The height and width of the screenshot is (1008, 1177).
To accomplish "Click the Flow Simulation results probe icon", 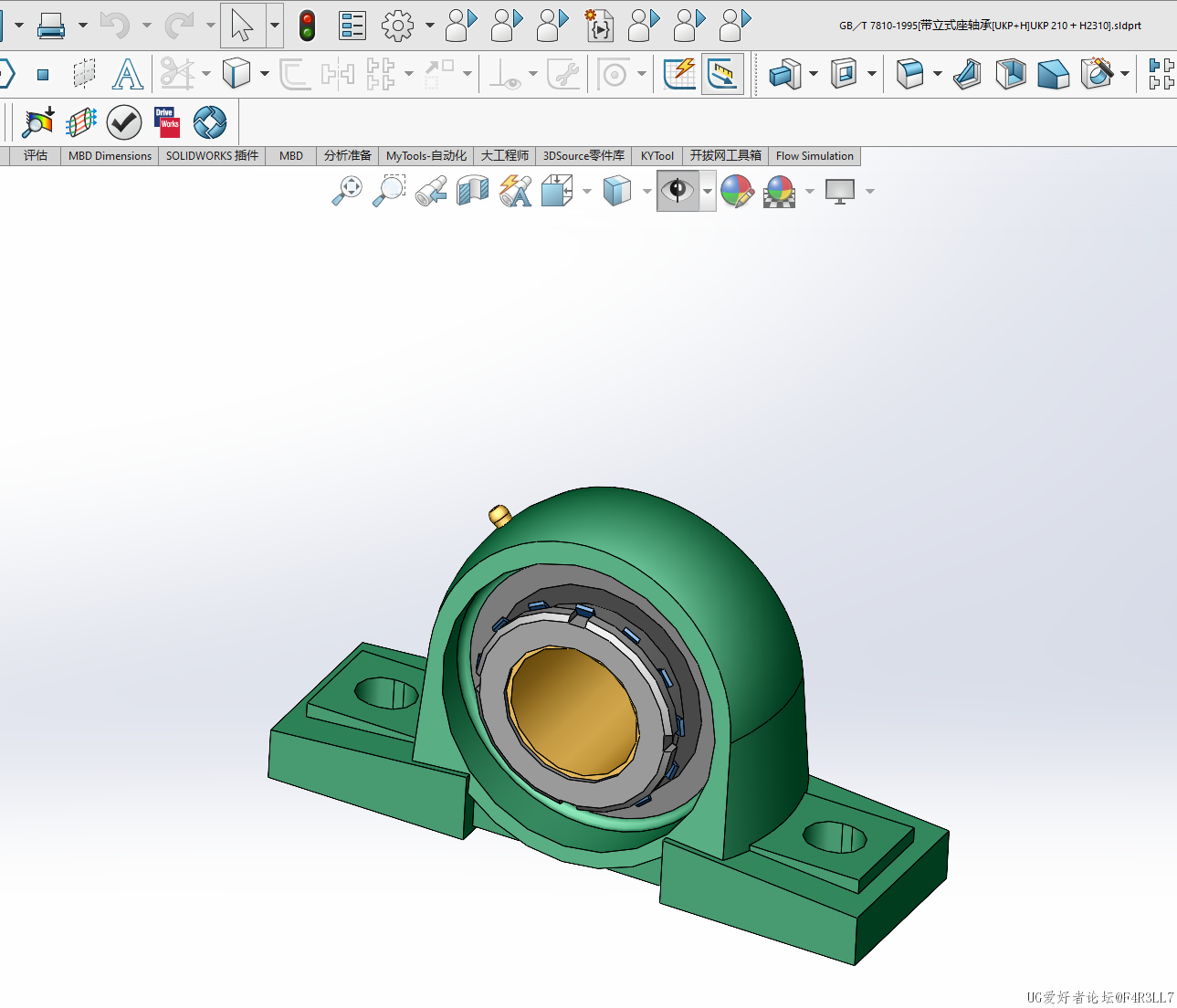I will (39, 122).
